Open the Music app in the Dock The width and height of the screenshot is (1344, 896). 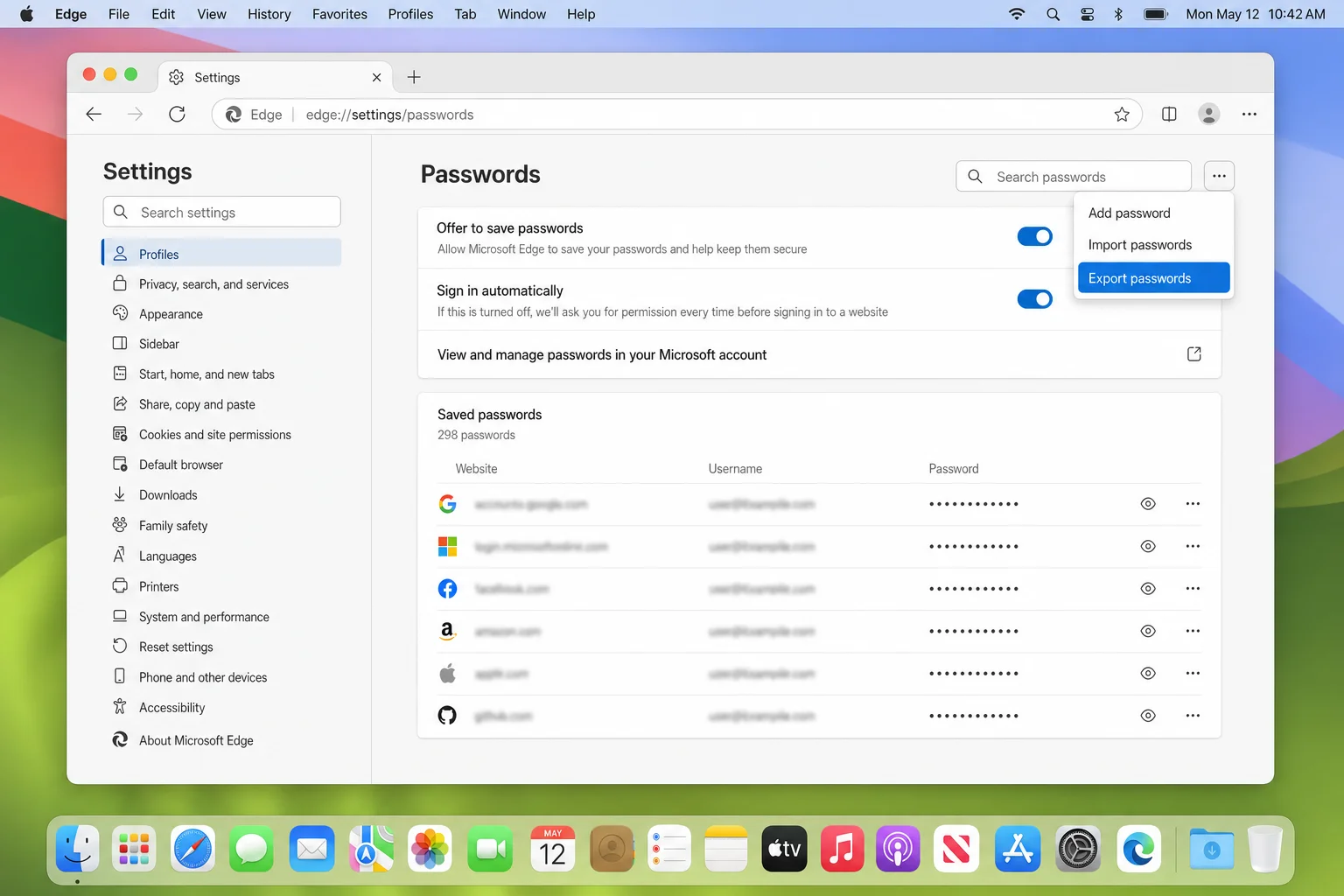coord(842,849)
